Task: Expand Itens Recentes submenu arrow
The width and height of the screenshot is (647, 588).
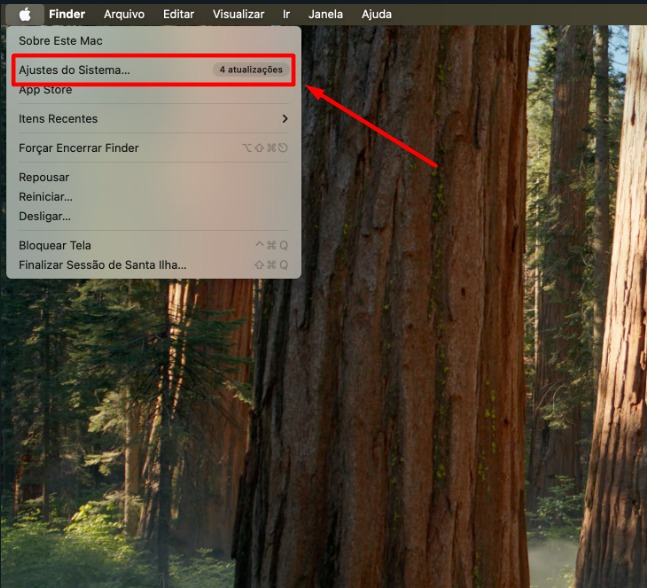Action: coord(284,119)
